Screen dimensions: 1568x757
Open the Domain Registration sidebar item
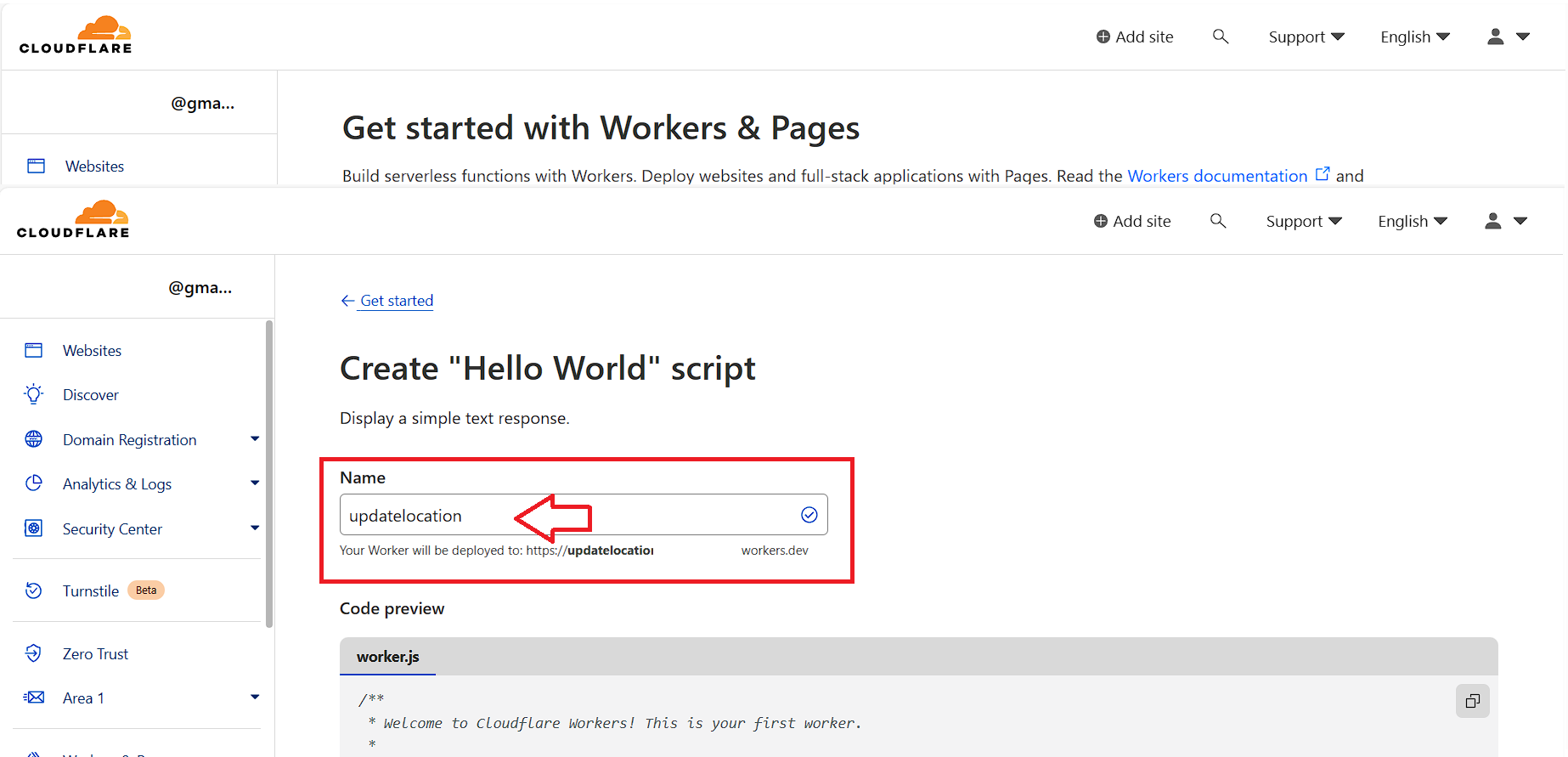[x=130, y=440]
